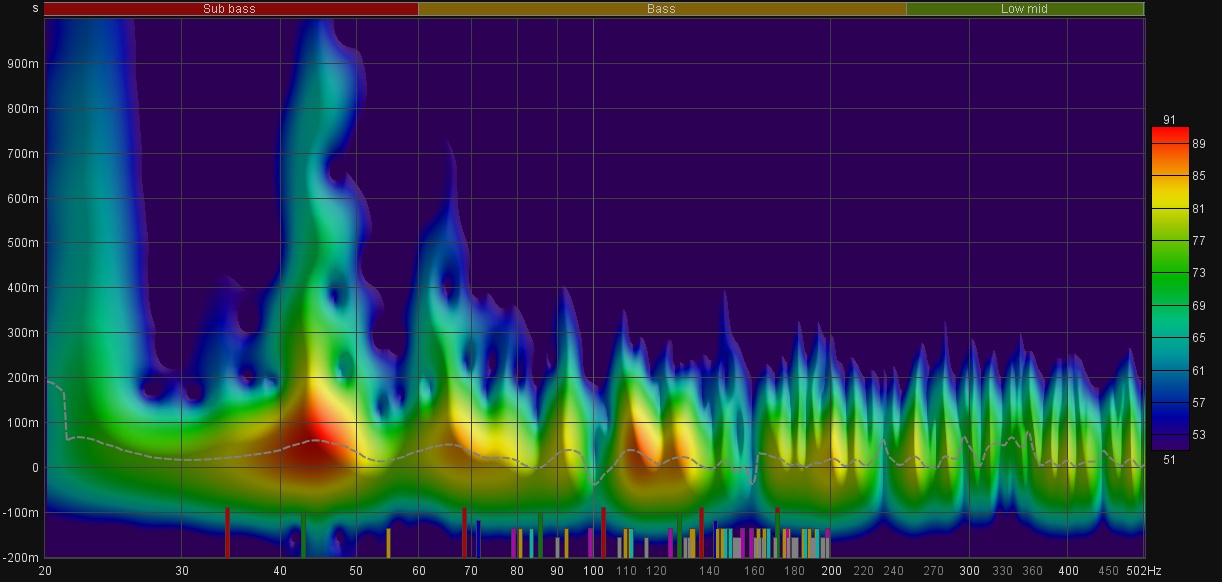
Task: Select the Bass frequency band header
Action: [x=661, y=9]
